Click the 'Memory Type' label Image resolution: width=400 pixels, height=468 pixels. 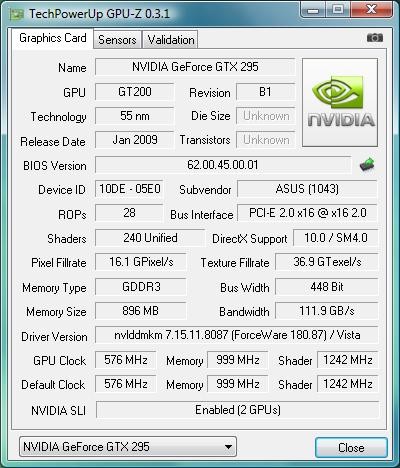[x=54, y=288]
